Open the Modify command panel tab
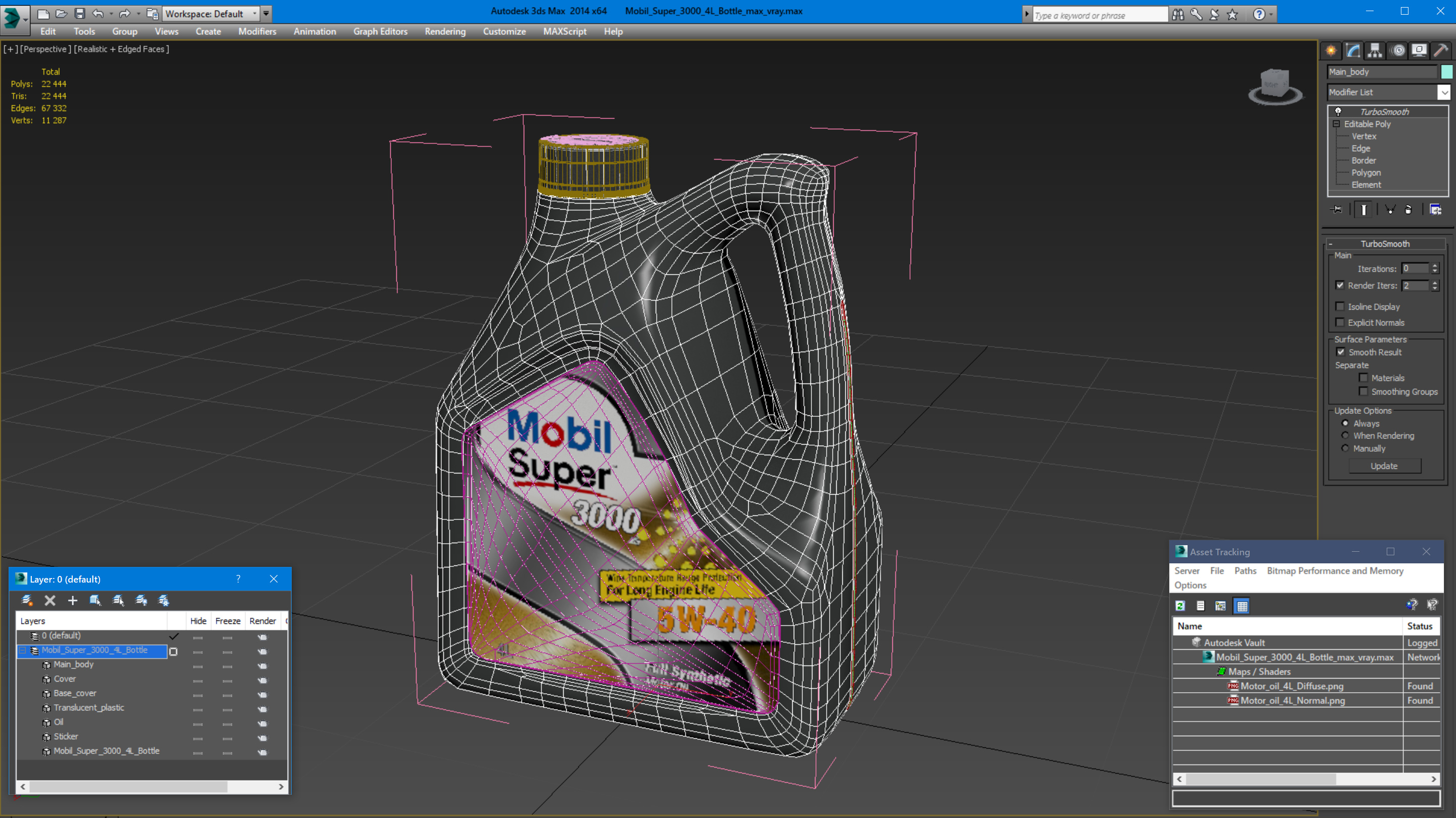Image resolution: width=1456 pixels, height=818 pixels. click(x=1353, y=51)
